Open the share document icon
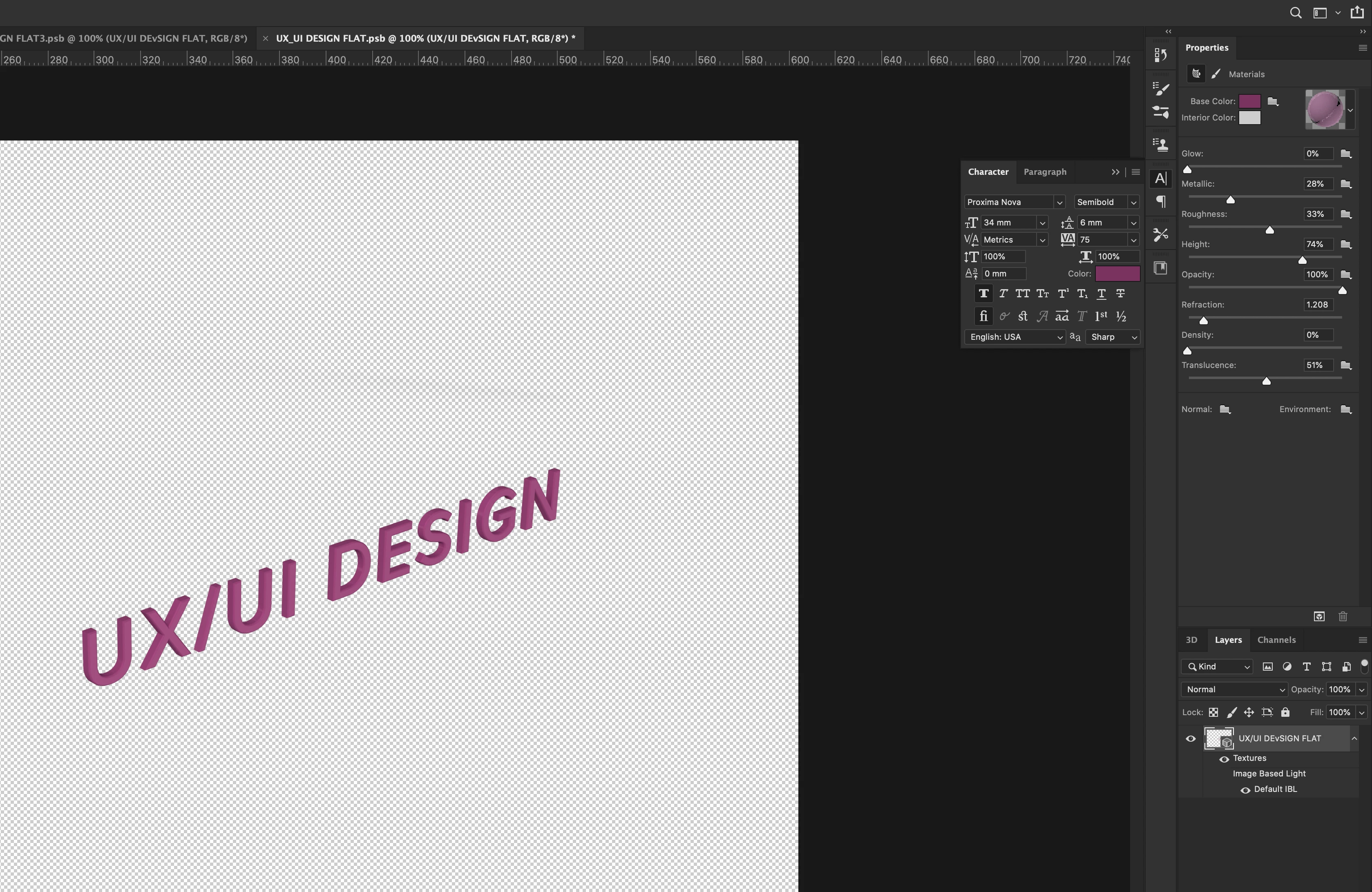The image size is (1372, 892). pos(1357,13)
